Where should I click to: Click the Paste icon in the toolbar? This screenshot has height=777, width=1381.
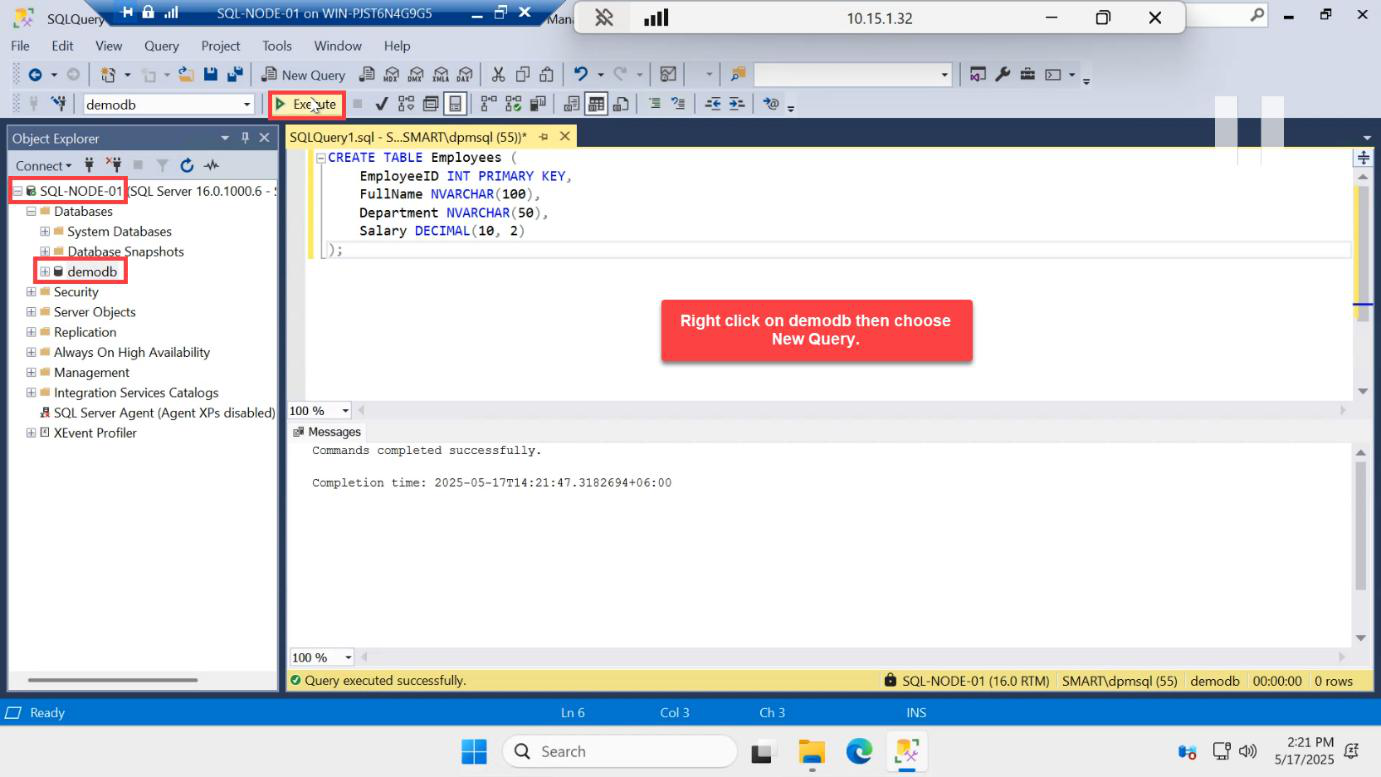(546, 74)
